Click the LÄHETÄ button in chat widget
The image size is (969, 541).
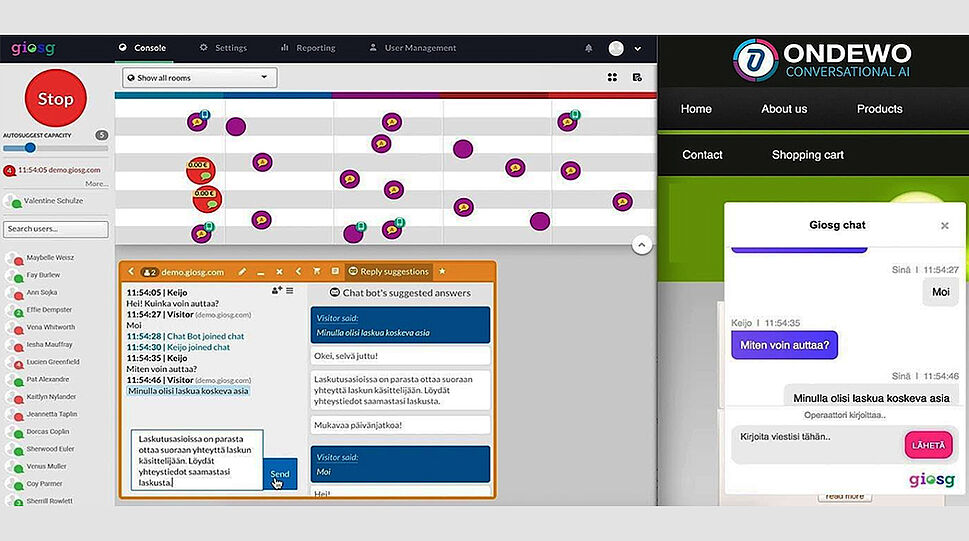(x=928, y=445)
